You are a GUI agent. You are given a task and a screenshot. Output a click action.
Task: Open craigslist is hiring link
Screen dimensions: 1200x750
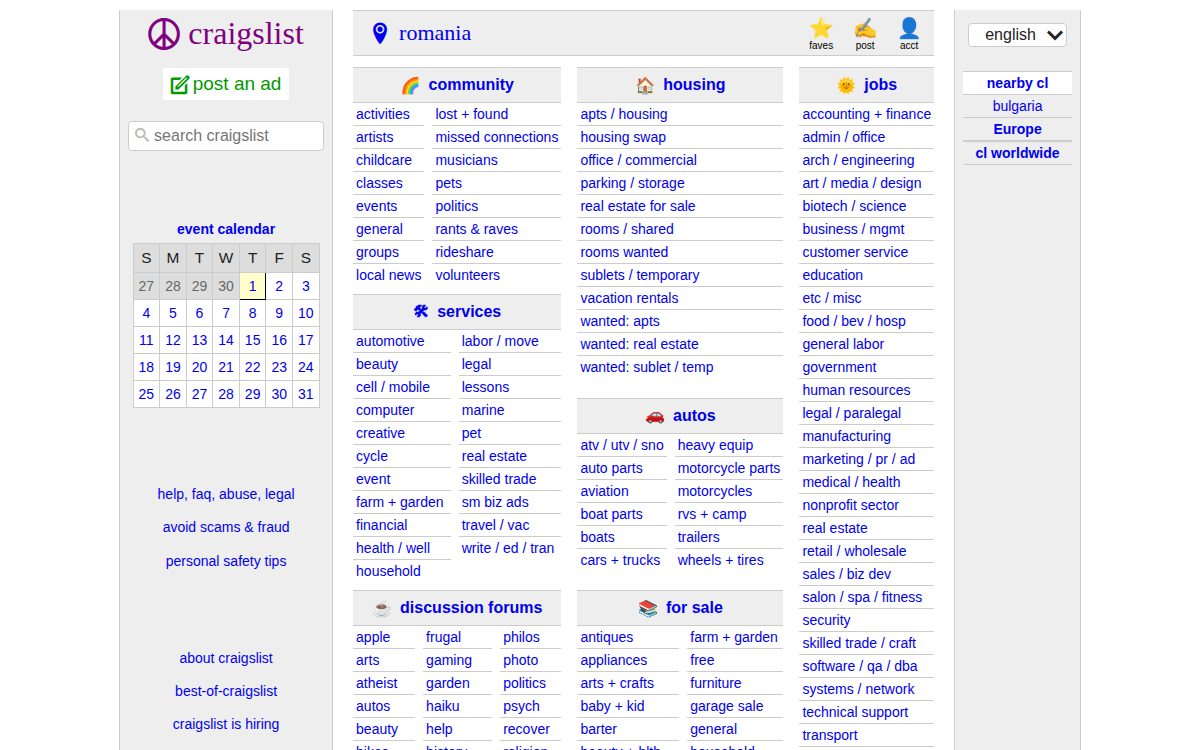[x=226, y=724]
